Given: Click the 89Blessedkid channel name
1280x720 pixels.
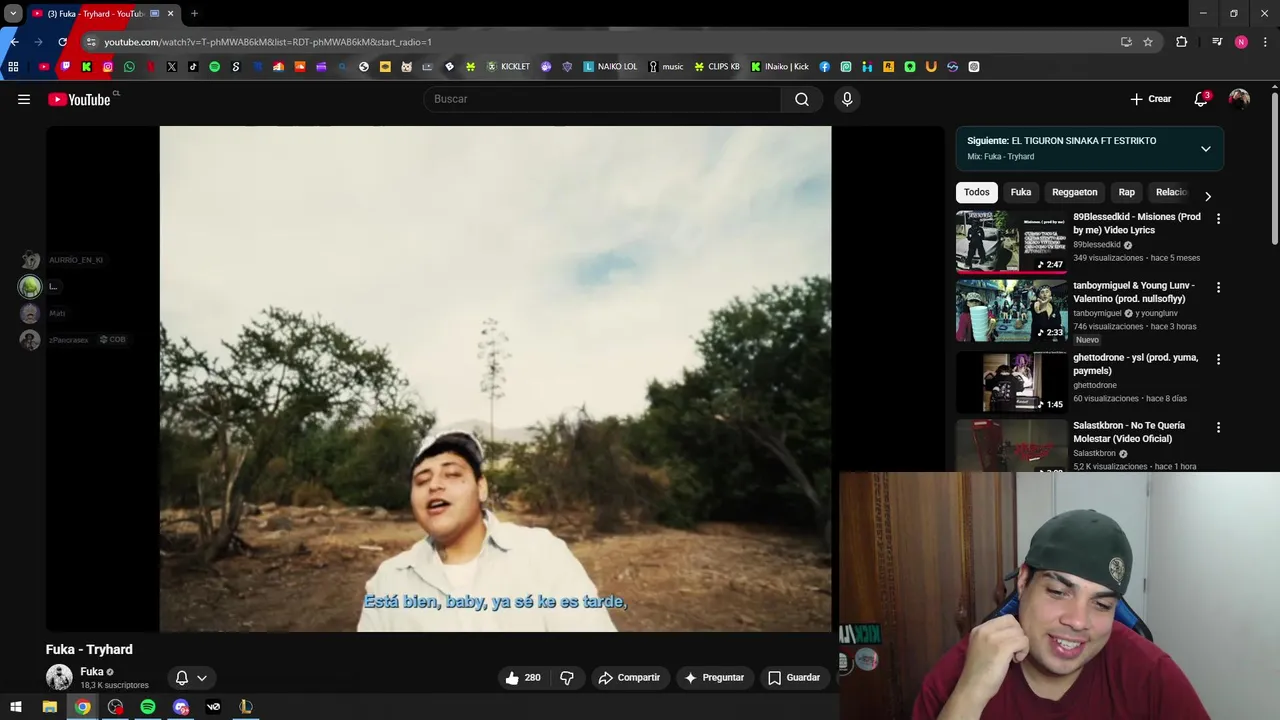Looking at the screenshot, I should pyautogui.click(x=1097, y=245).
